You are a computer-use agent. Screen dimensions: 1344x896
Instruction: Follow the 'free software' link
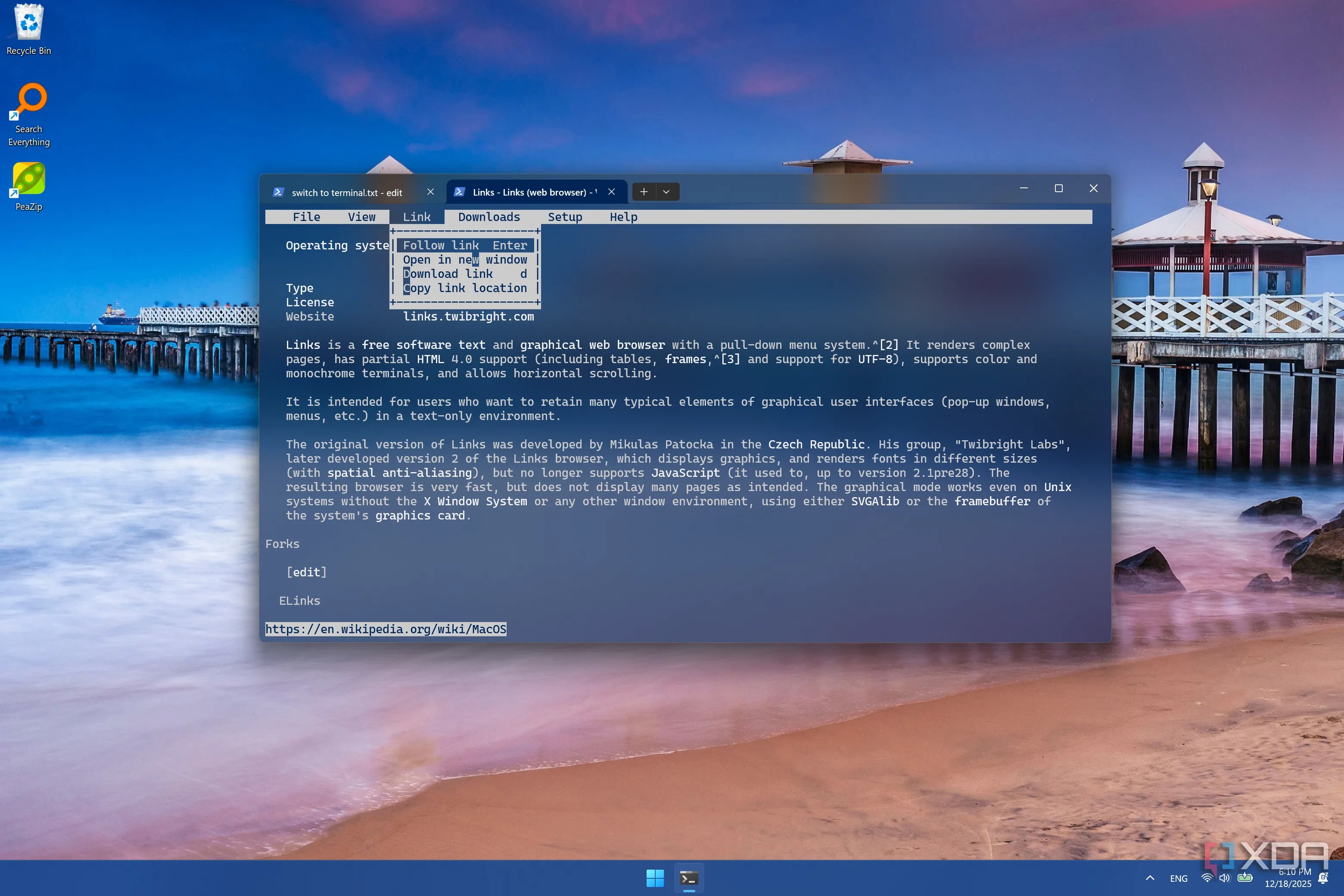[x=406, y=345]
